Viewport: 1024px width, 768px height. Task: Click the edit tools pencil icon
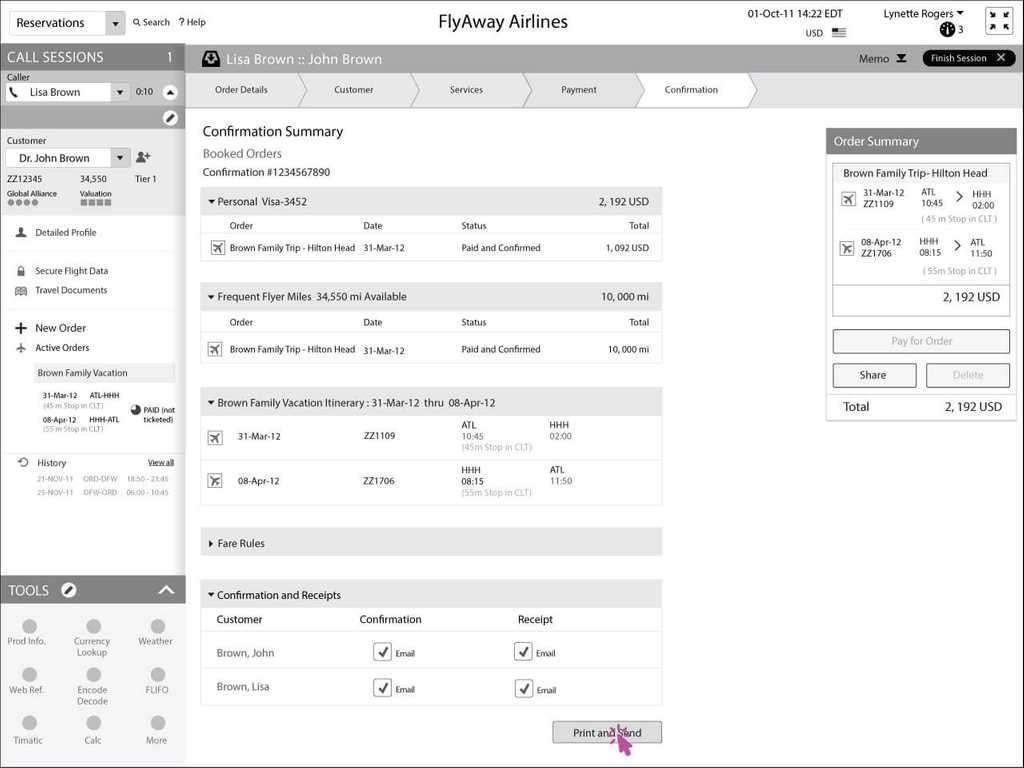(x=68, y=590)
